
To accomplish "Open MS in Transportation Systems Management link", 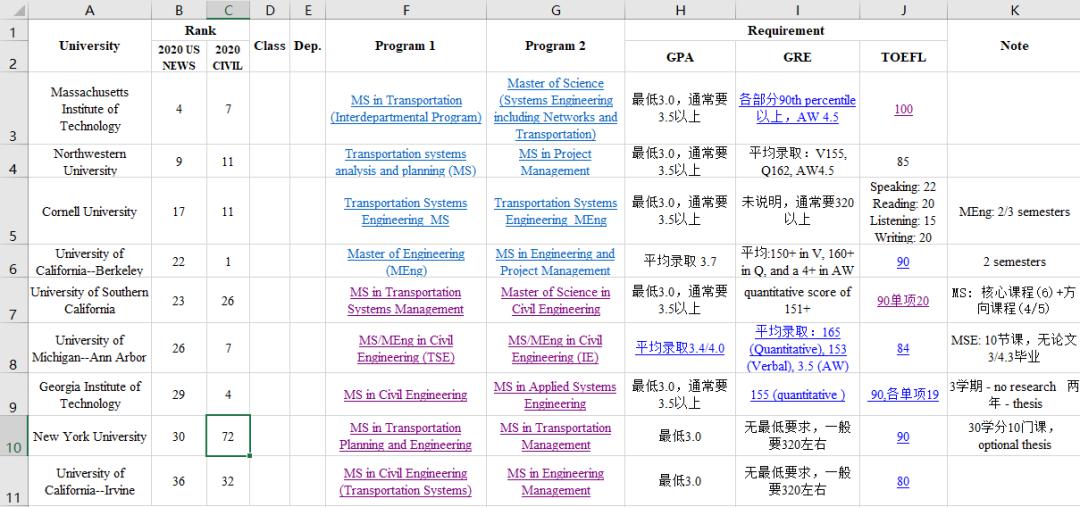I will click(x=406, y=300).
